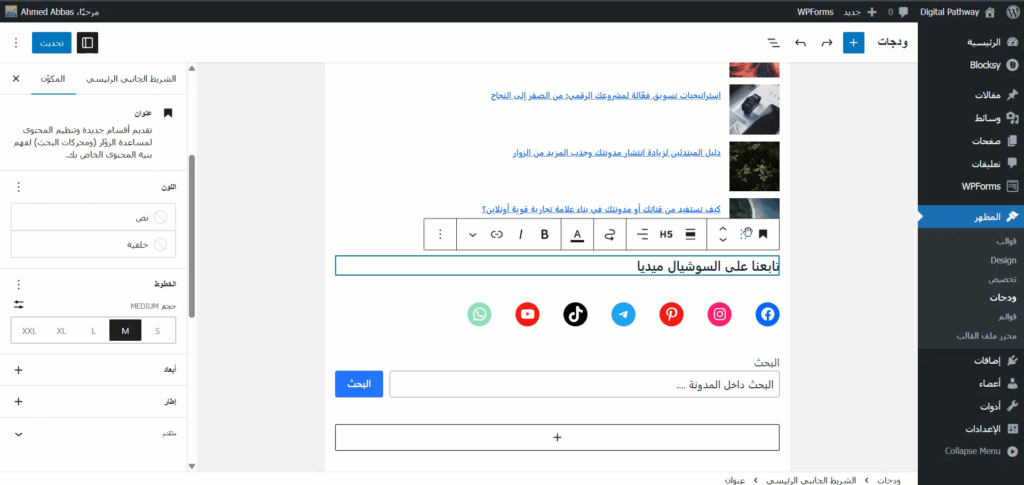Open the block inserter plus button in top bar
The width and height of the screenshot is (1024, 485).
click(853, 43)
